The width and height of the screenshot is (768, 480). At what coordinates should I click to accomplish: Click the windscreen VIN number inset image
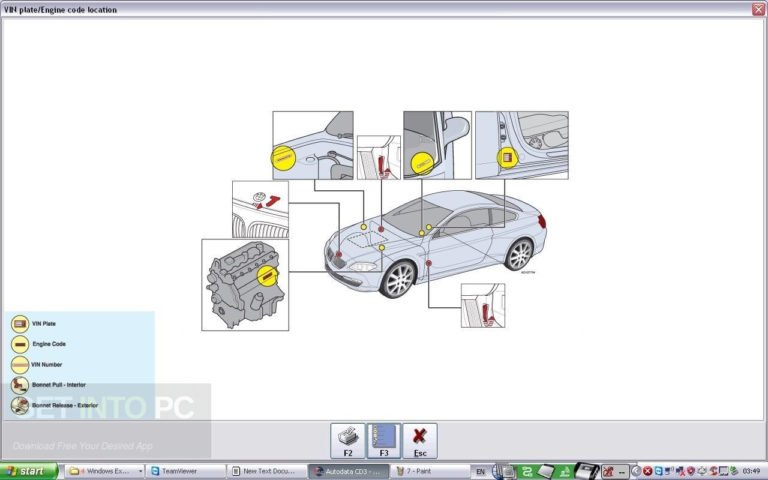(437, 144)
